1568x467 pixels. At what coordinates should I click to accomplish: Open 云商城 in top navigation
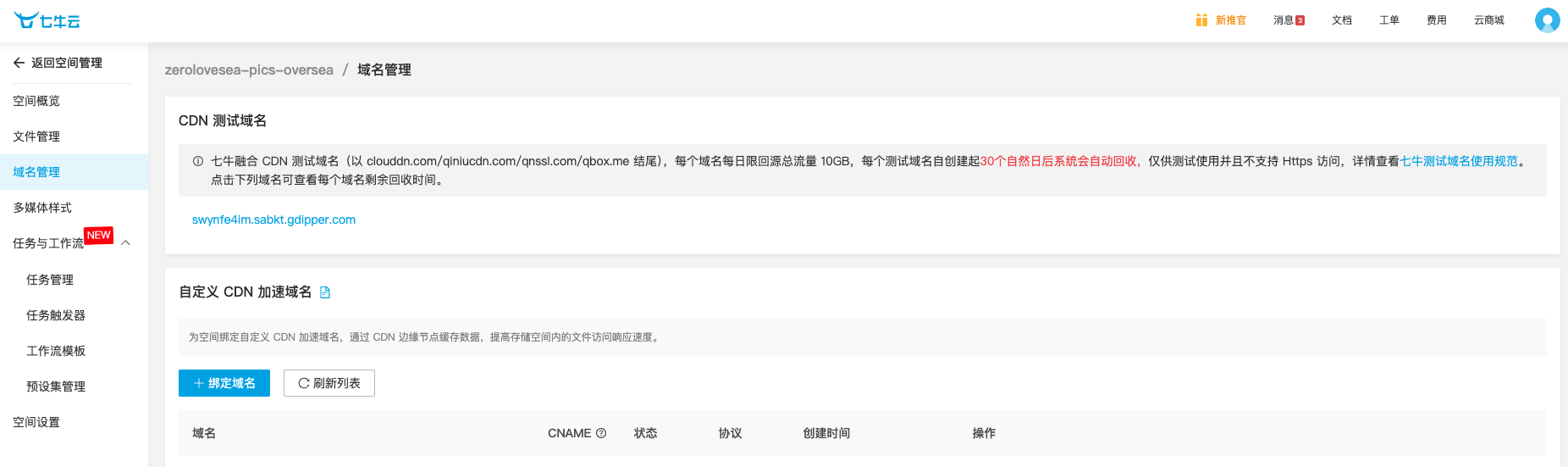point(1489,20)
